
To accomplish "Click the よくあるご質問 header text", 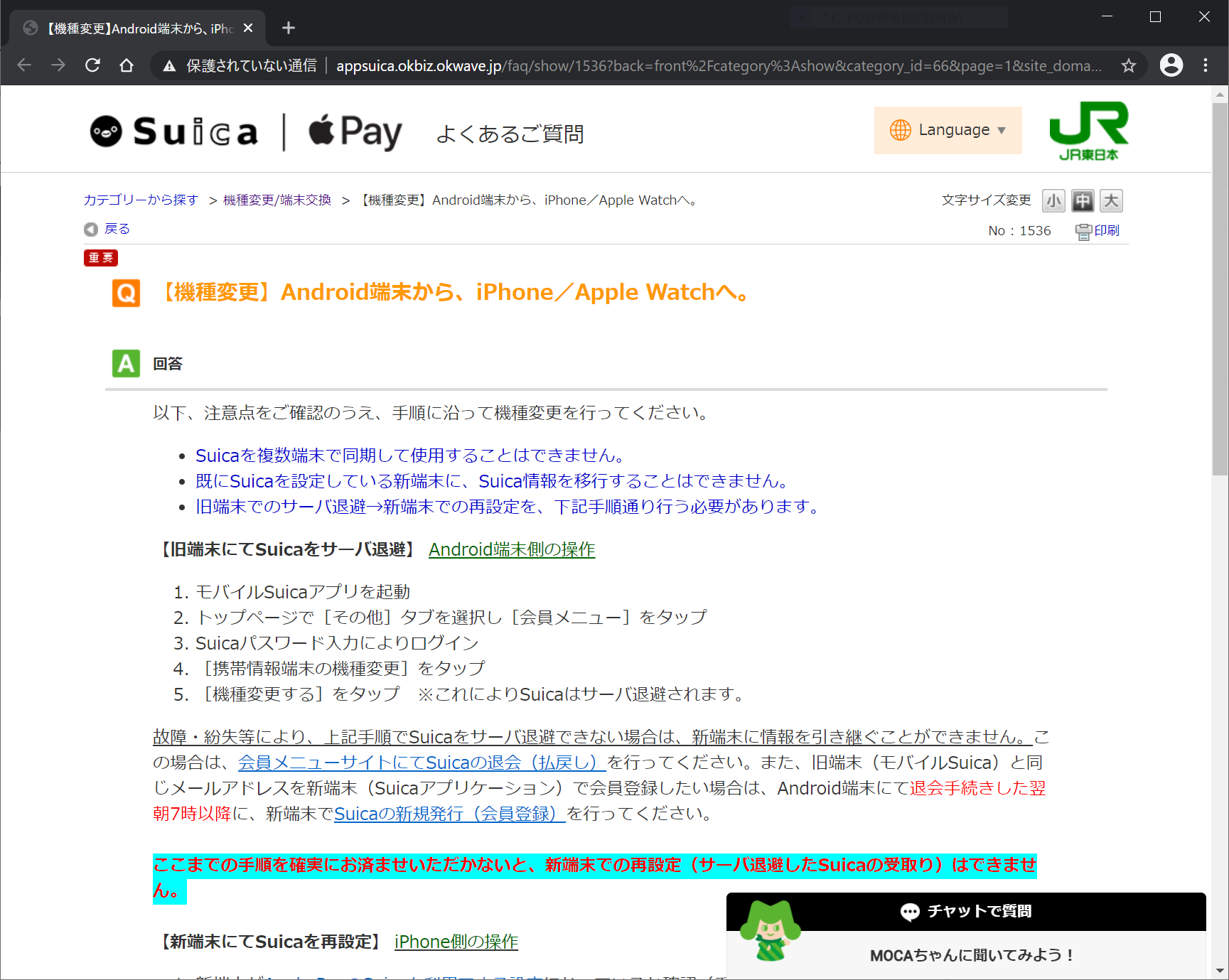I will pos(510,134).
